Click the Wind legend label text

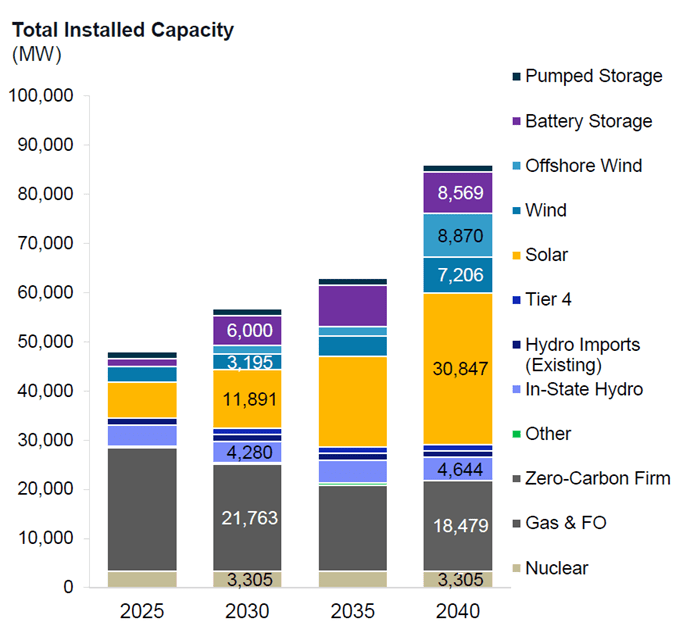[546, 210]
